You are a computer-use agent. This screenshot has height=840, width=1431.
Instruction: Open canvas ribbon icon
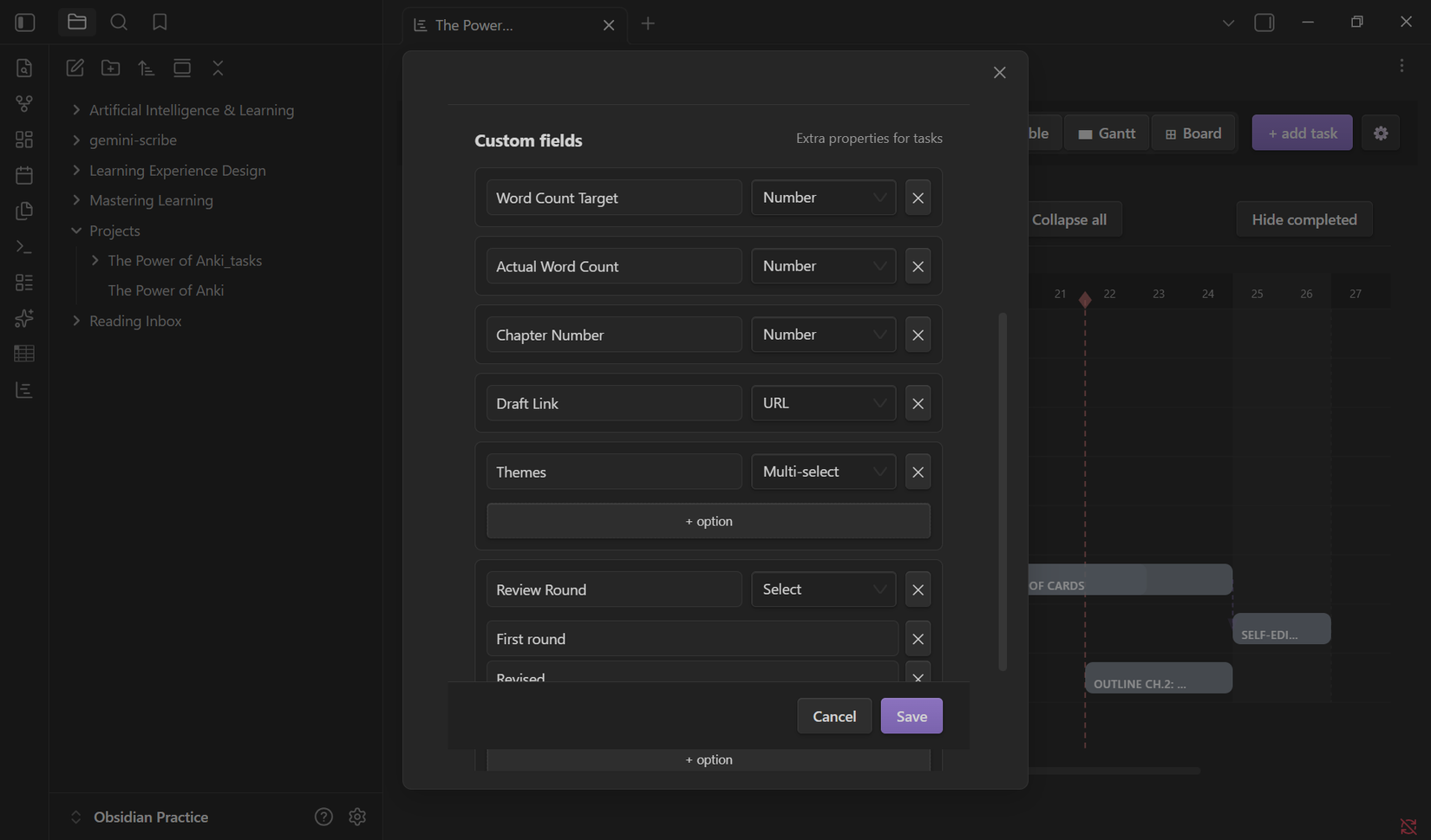pyautogui.click(x=24, y=140)
